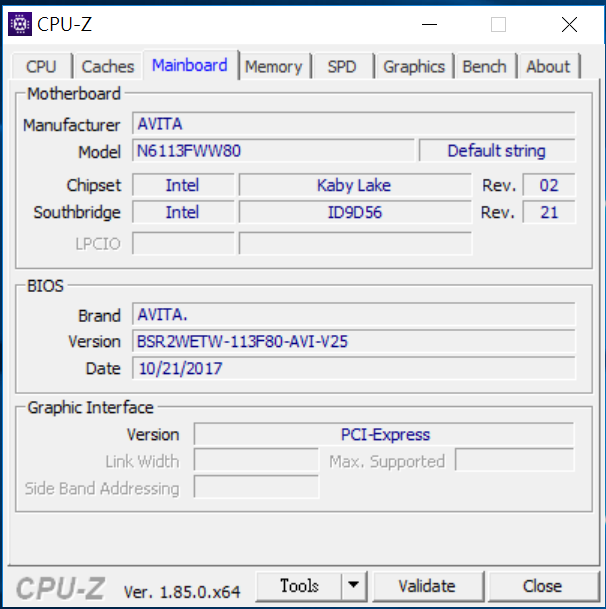
Task: Switch to the Graphics tab
Action: (414, 66)
